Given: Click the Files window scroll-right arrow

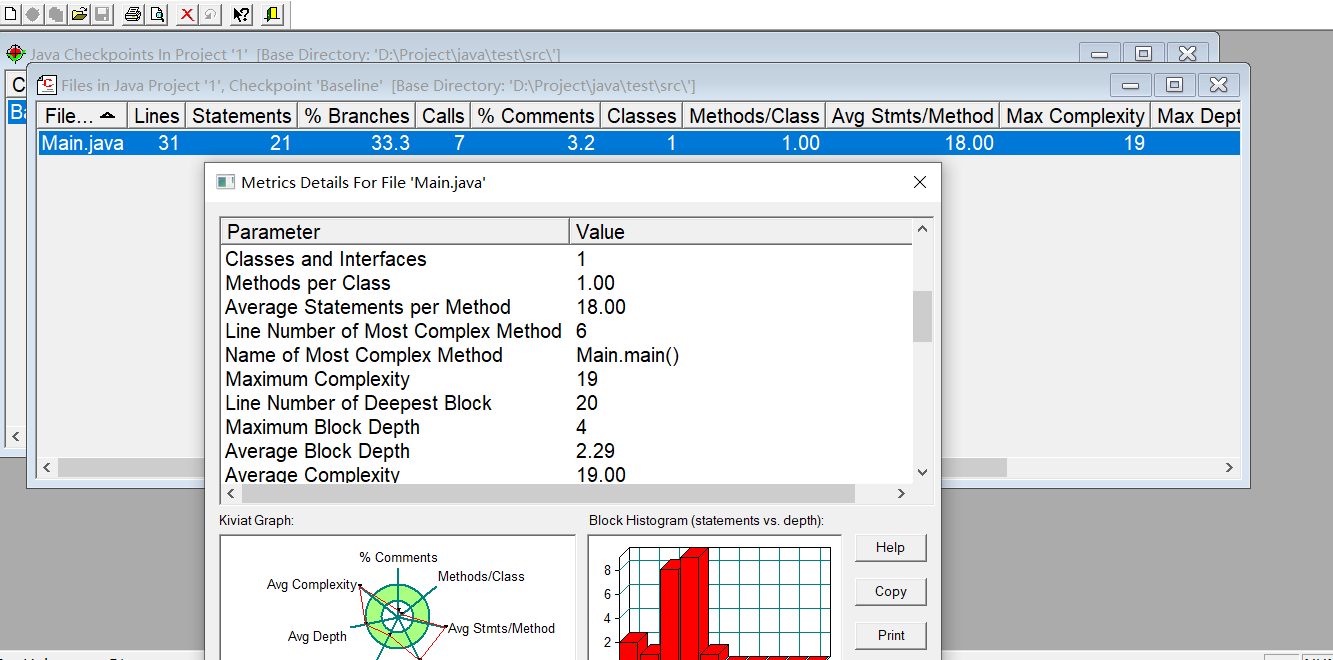Looking at the screenshot, I should click(x=1231, y=468).
